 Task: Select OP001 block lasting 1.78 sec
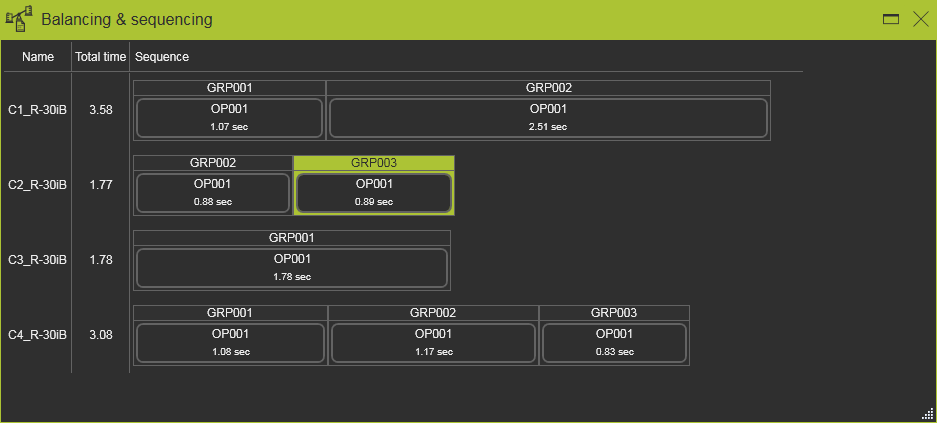[292, 268]
